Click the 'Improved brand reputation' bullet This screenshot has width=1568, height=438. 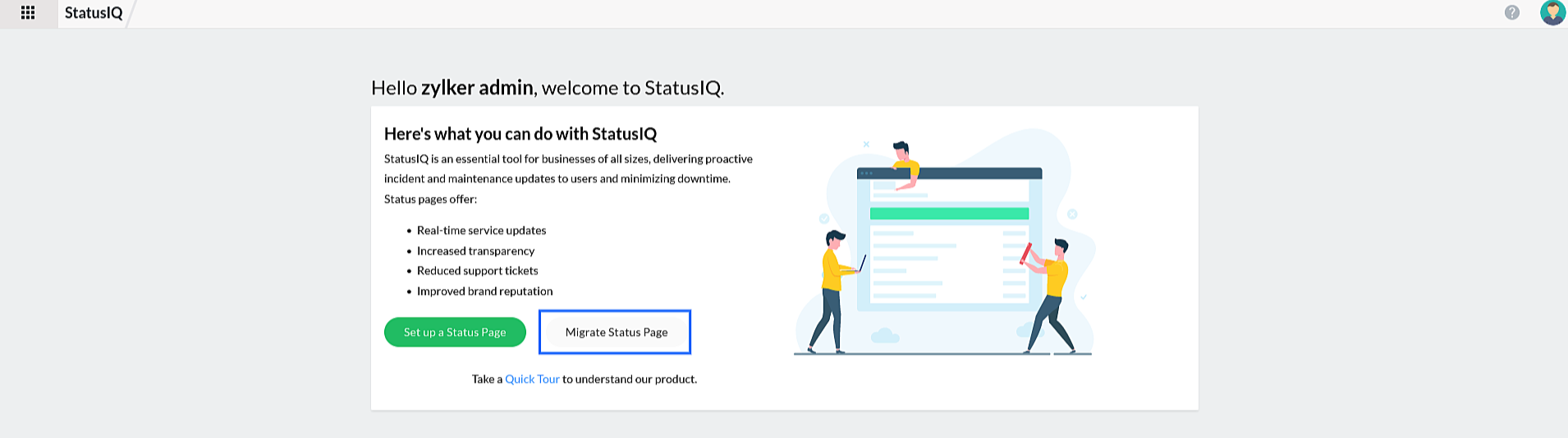point(484,291)
